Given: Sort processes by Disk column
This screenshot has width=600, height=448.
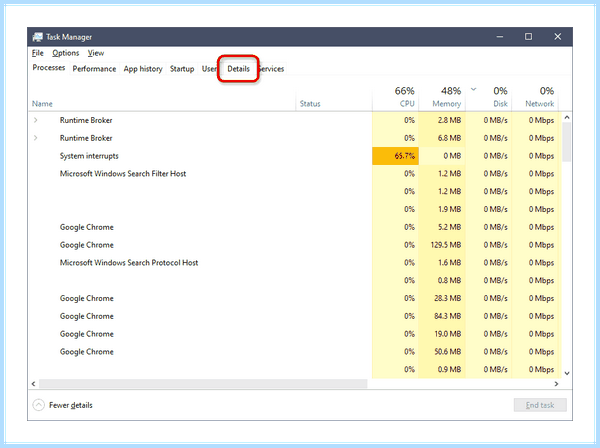Looking at the screenshot, I should (489, 97).
